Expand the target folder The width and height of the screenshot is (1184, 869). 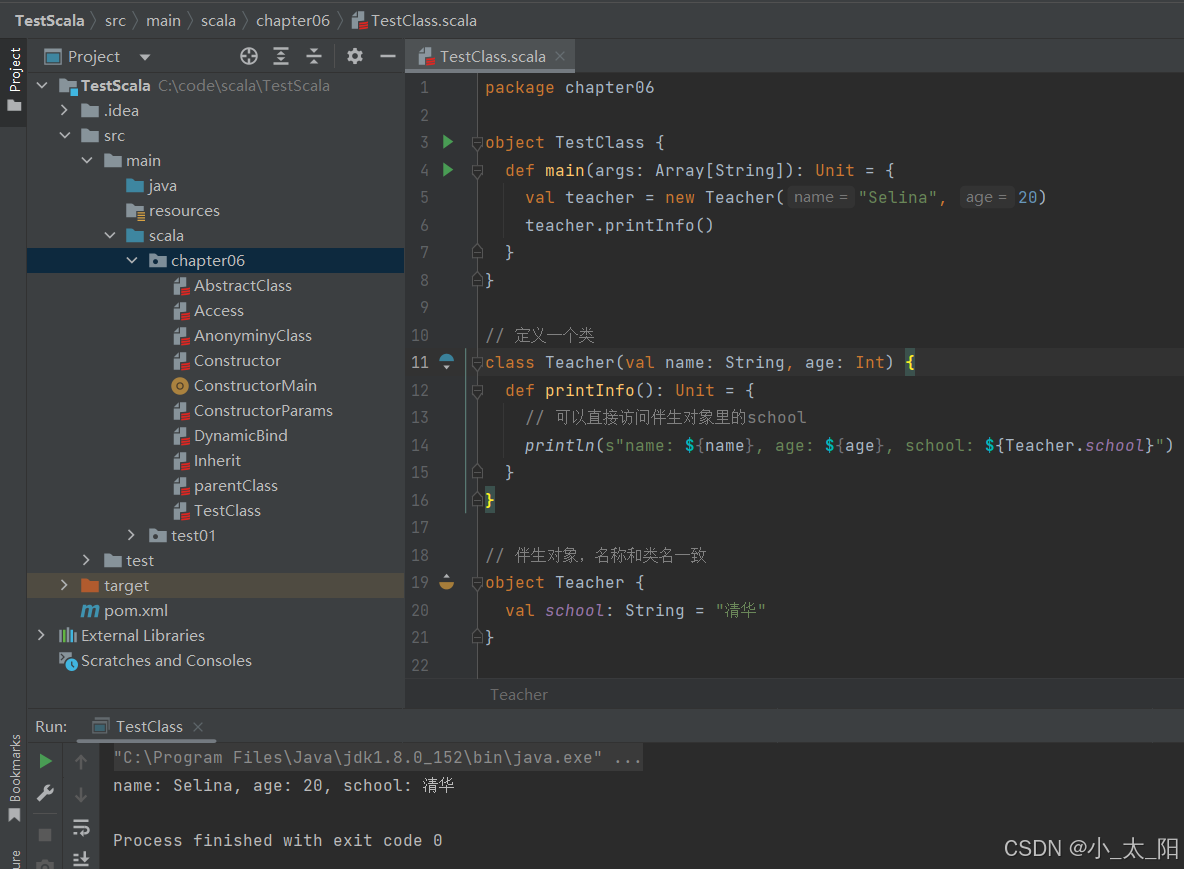click(x=63, y=585)
